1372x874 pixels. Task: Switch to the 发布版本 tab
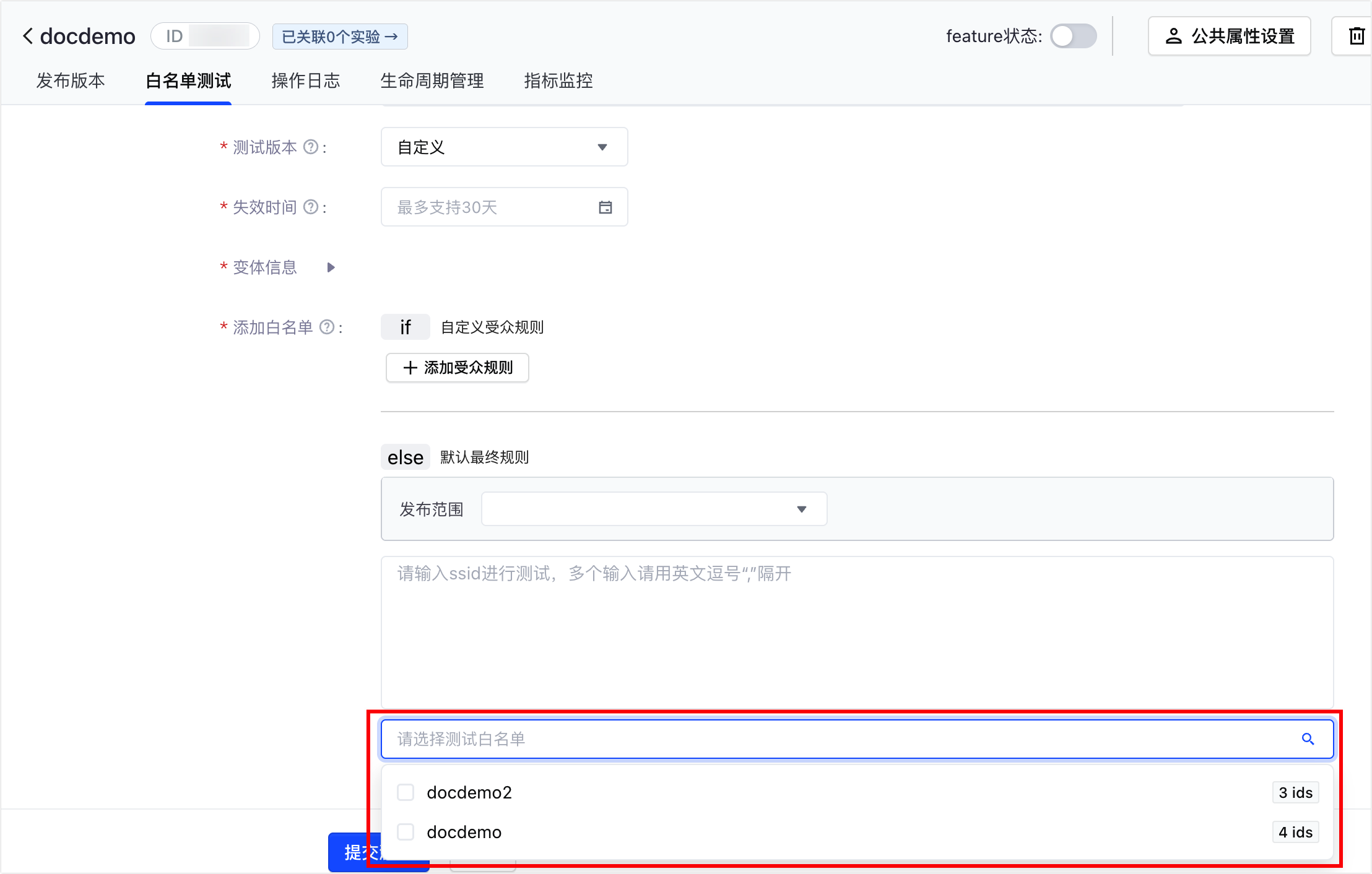[71, 80]
